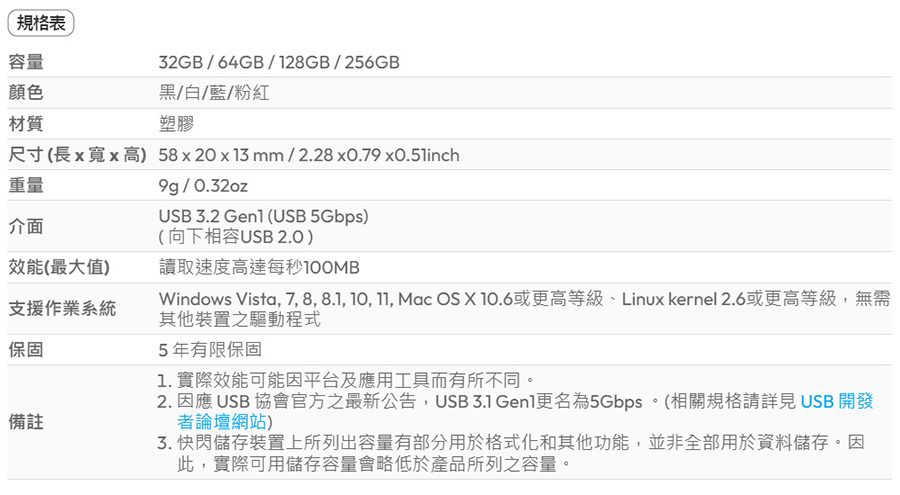Click the 尺寸 (長 x 寬 x 高) label
The height and width of the screenshot is (495, 900).
pyautogui.click(x=77, y=155)
